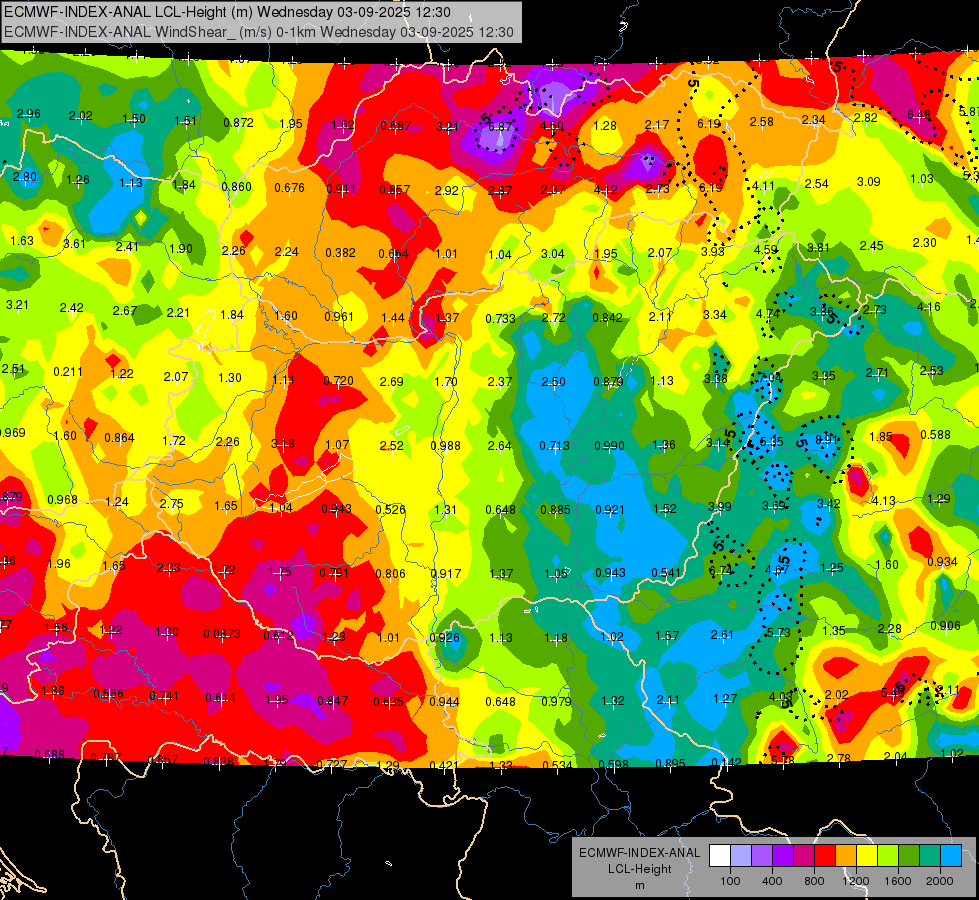Pick the magenta legend swatch

point(804,856)
